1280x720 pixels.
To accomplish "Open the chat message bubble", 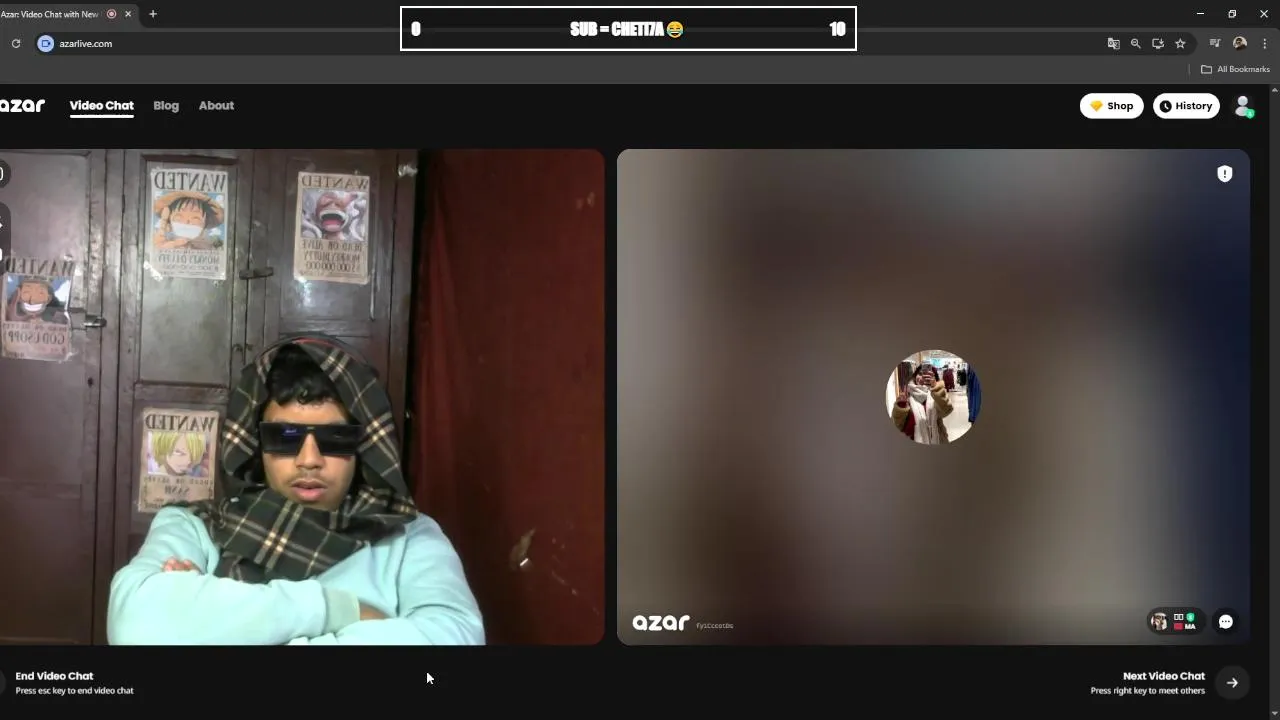I will click(x=1225, y=622).
